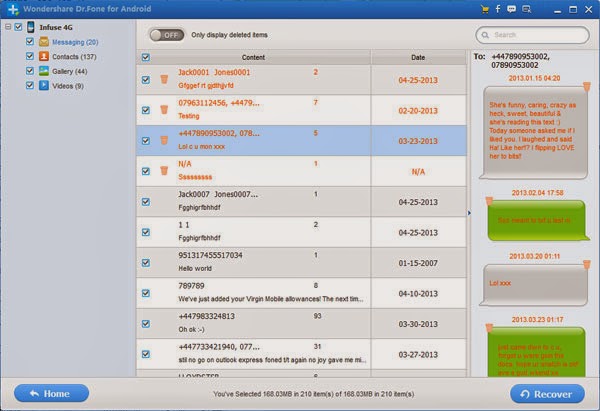This screenshot has height=411, width=600.
Task: Click the selection summary status text
Action: point(313,394)
